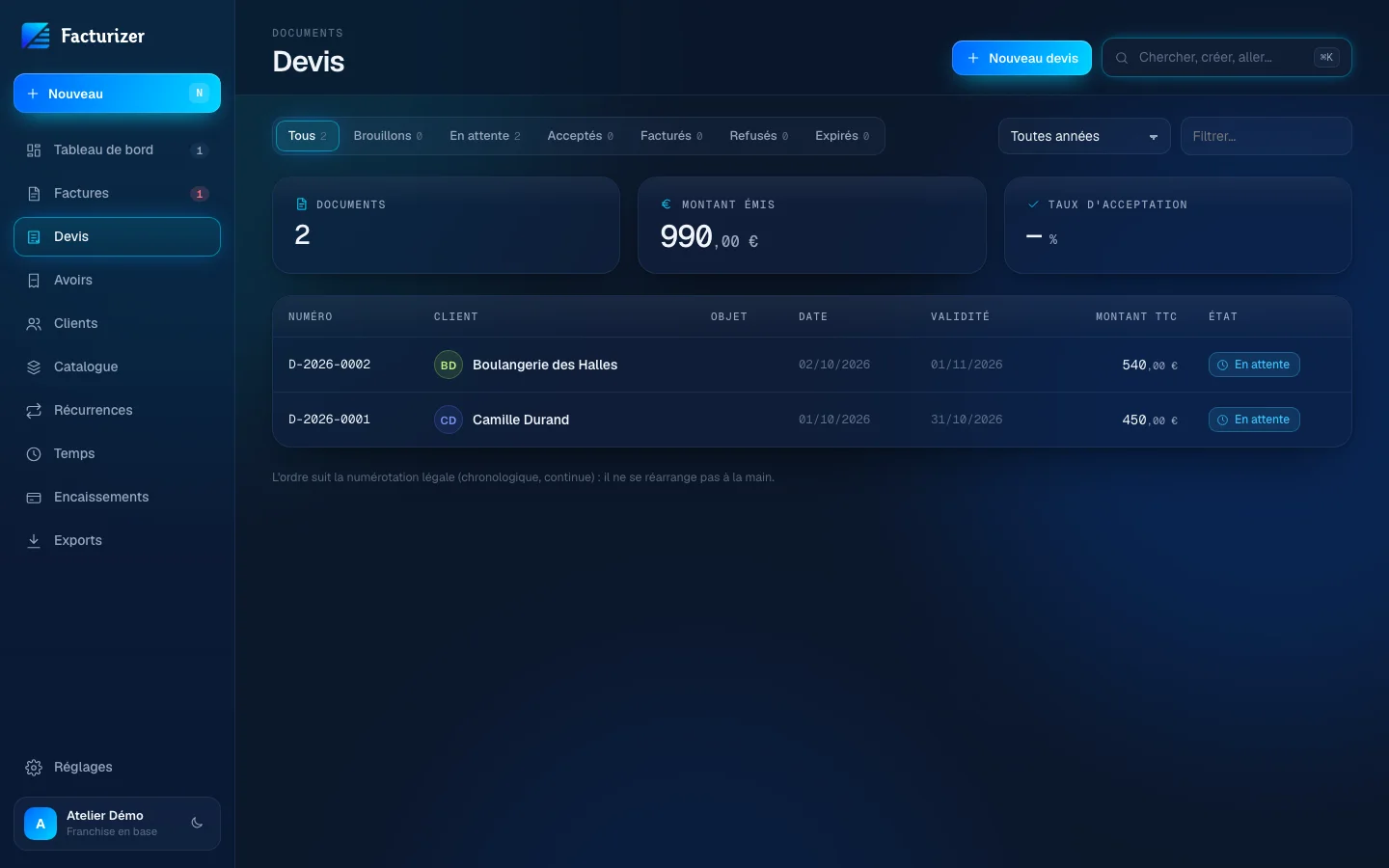1389x868 pixels.
Task: Open the Avoirs section
Action: tap(117, 280)
